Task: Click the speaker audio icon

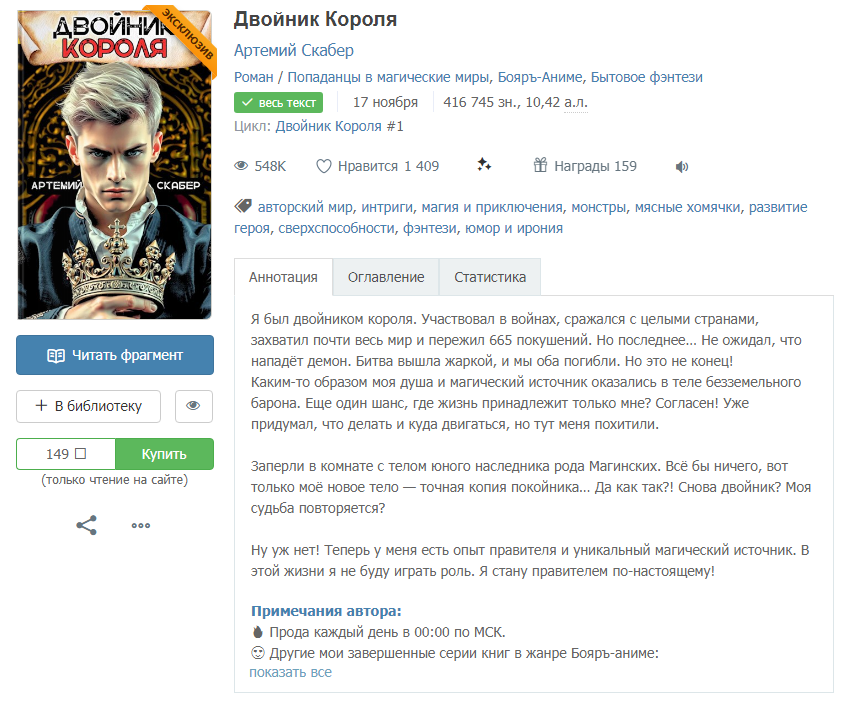Action: [x=681, y=167]
